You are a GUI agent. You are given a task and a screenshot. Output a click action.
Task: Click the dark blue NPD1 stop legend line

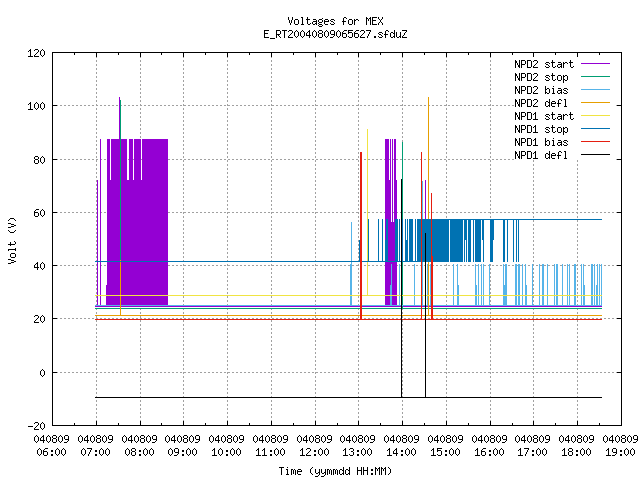[x=596, y=129]
